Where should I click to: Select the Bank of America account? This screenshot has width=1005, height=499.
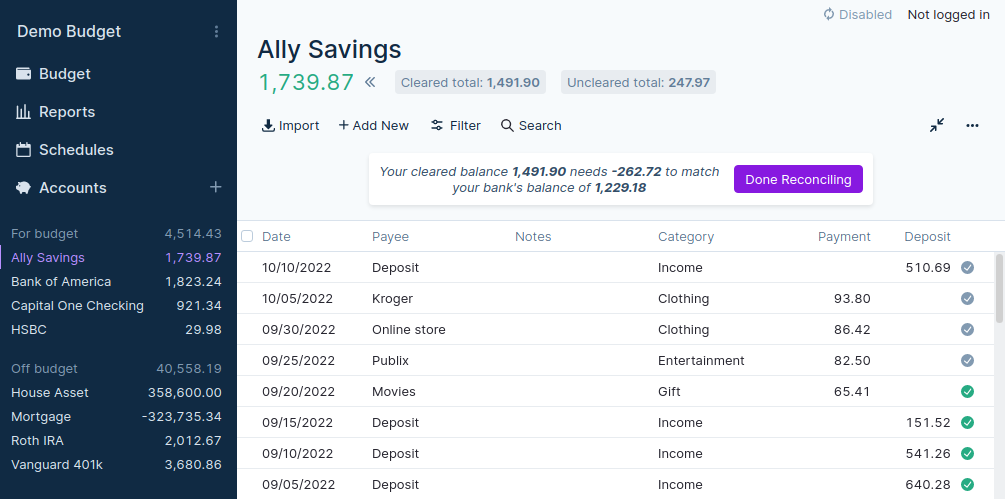(61, 282)
